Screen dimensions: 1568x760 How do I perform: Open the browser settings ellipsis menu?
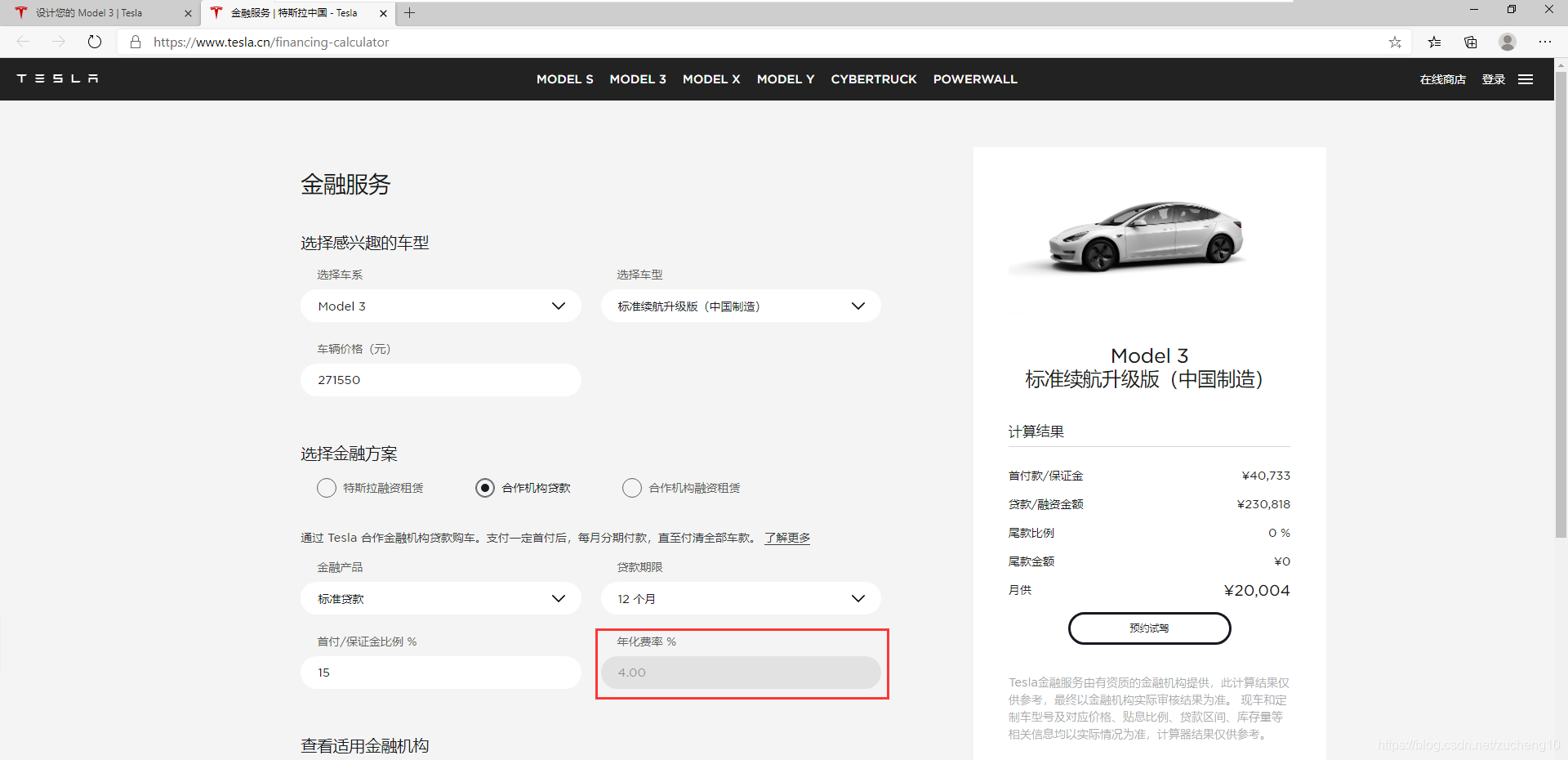pos(1544,42)
